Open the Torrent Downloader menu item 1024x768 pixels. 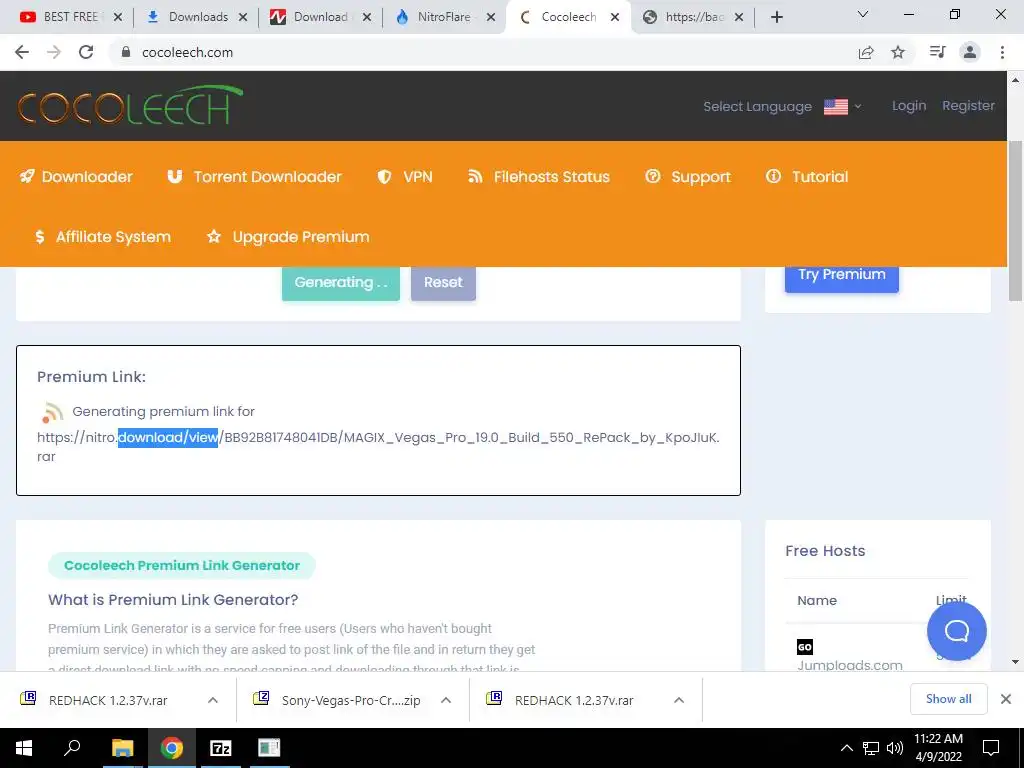pos(254,176)
